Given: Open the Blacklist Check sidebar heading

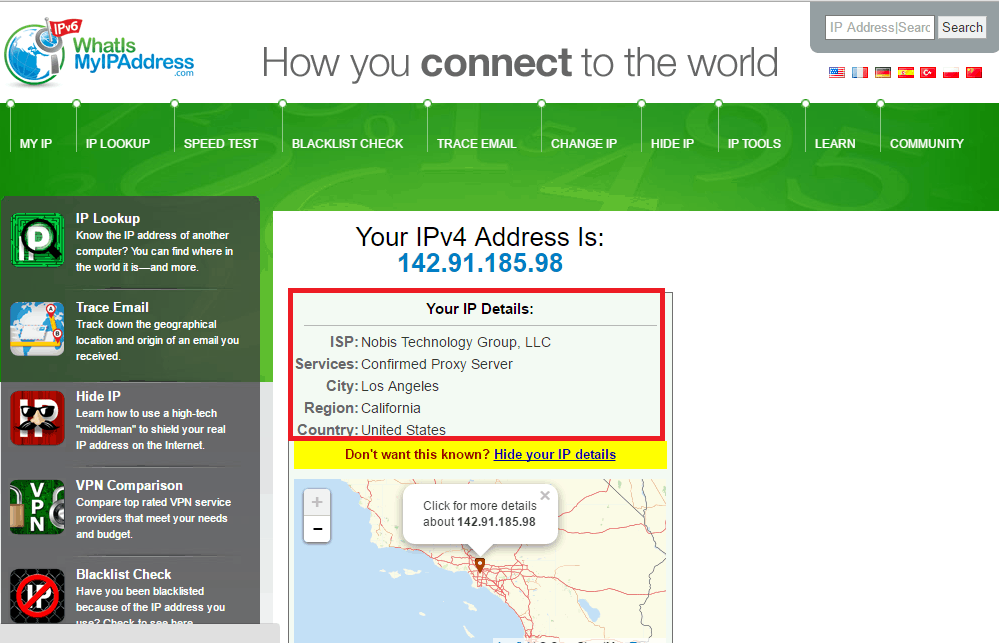Looking at the screenshot, I should (124, 574).
